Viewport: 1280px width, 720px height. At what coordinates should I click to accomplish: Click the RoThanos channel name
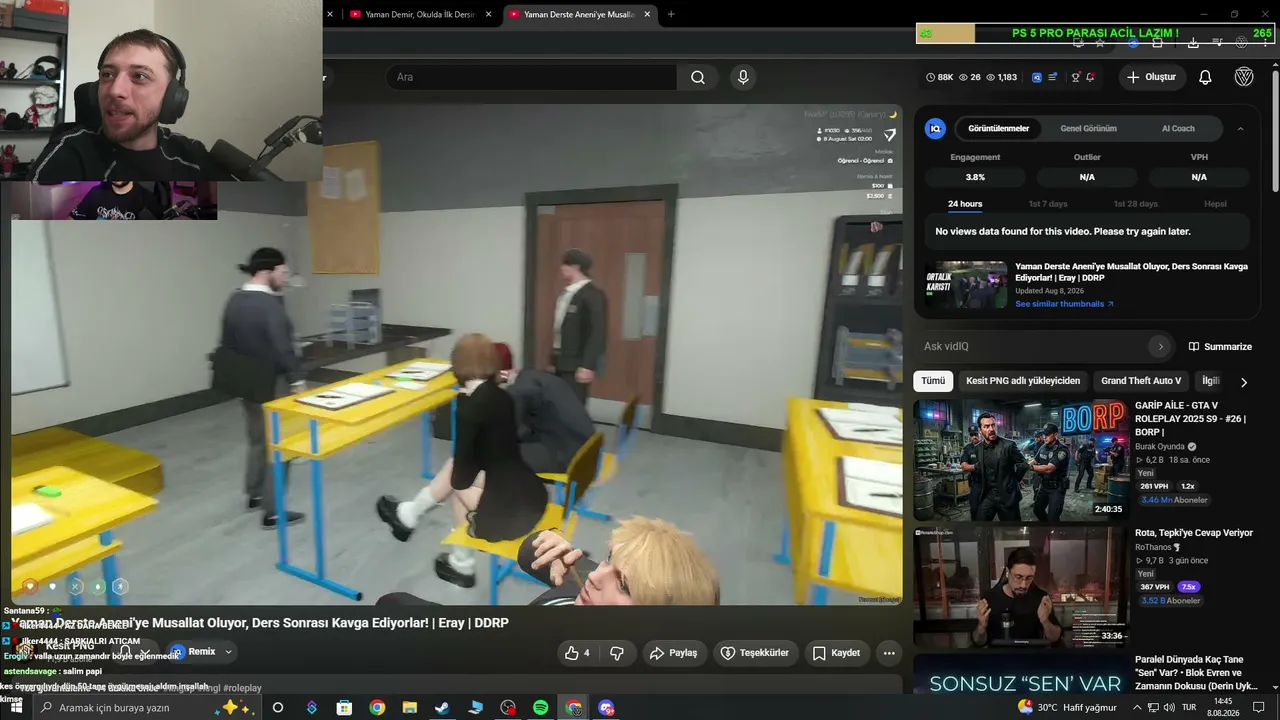click(x=1153, y=547)
